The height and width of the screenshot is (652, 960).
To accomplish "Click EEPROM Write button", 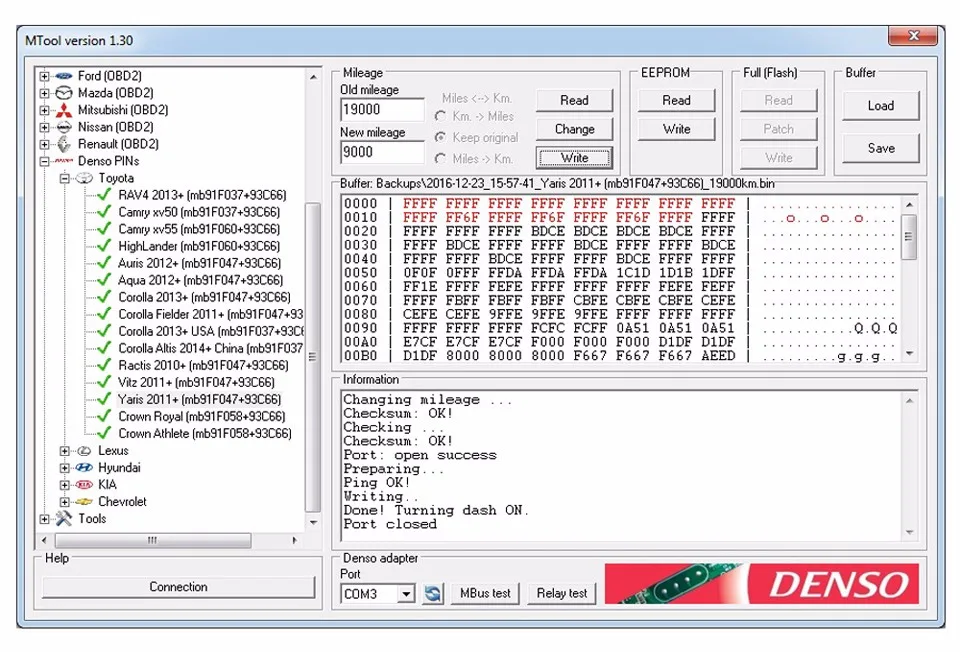I will pos(677,129).
